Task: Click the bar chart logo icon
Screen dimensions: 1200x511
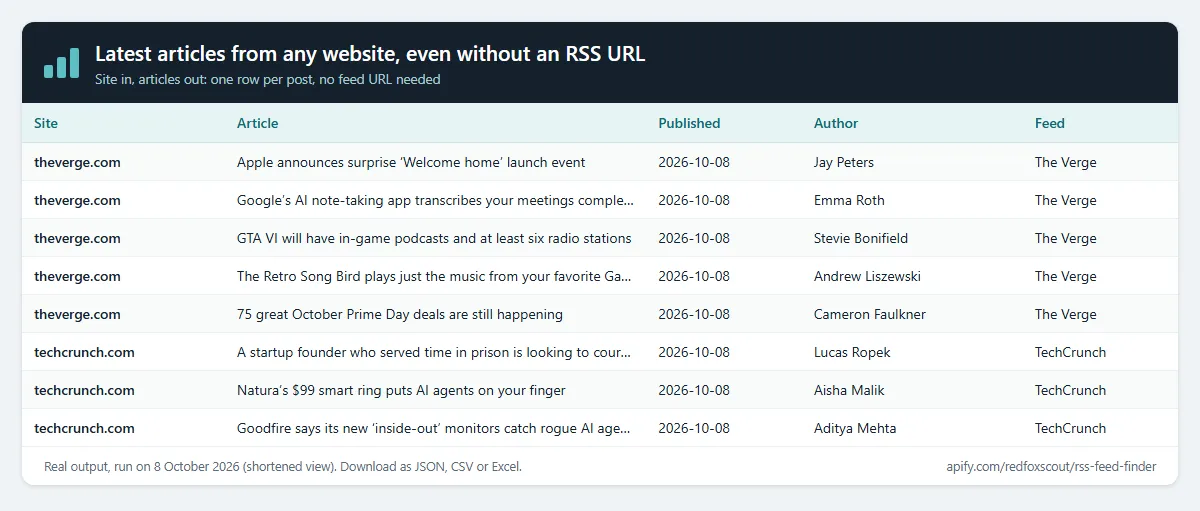Action: pyautogui.click(x=61, y=63)
